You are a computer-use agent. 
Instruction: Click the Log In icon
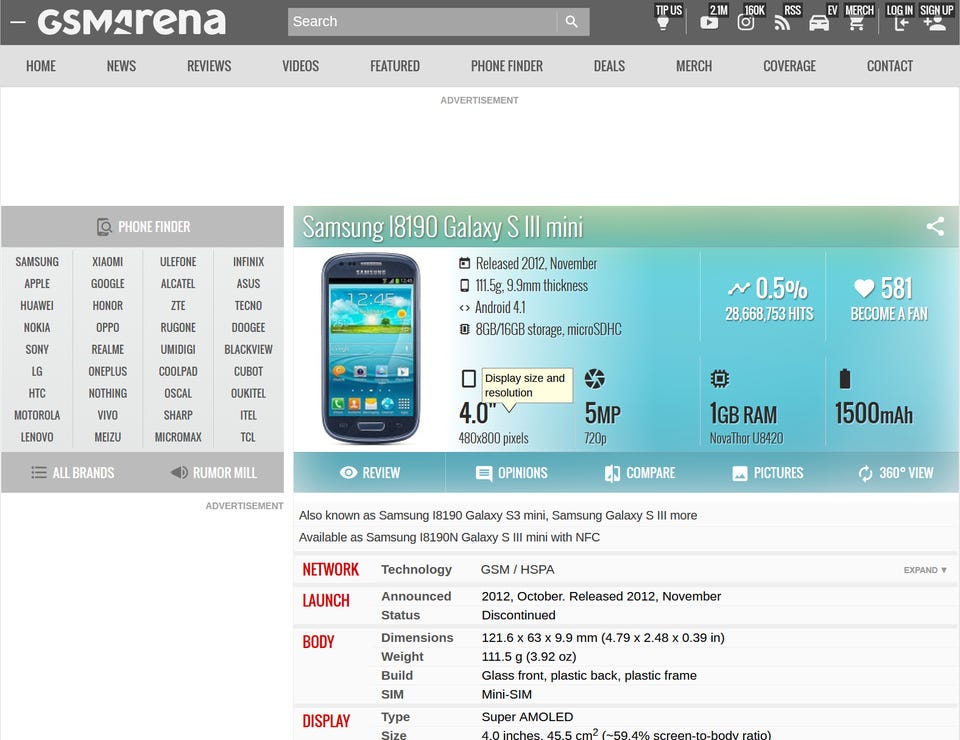point(901,23)
